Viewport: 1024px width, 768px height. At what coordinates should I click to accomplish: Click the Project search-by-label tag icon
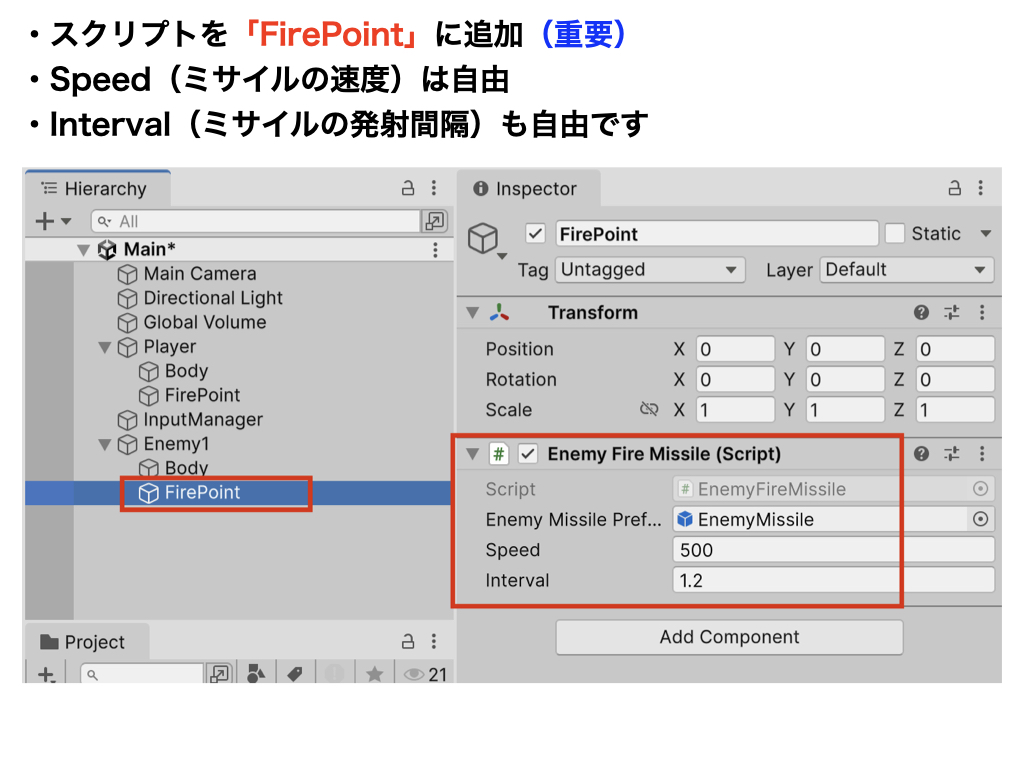click(295, 674)
